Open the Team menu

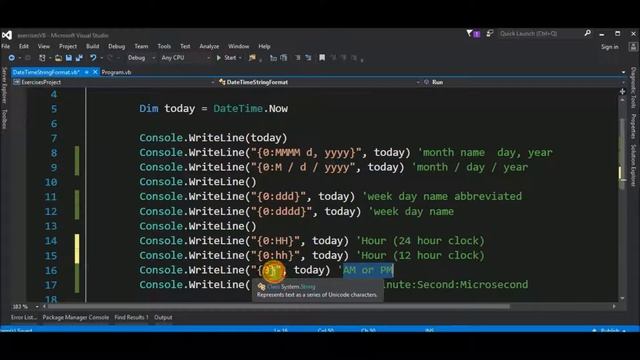[x=141, y=47]
